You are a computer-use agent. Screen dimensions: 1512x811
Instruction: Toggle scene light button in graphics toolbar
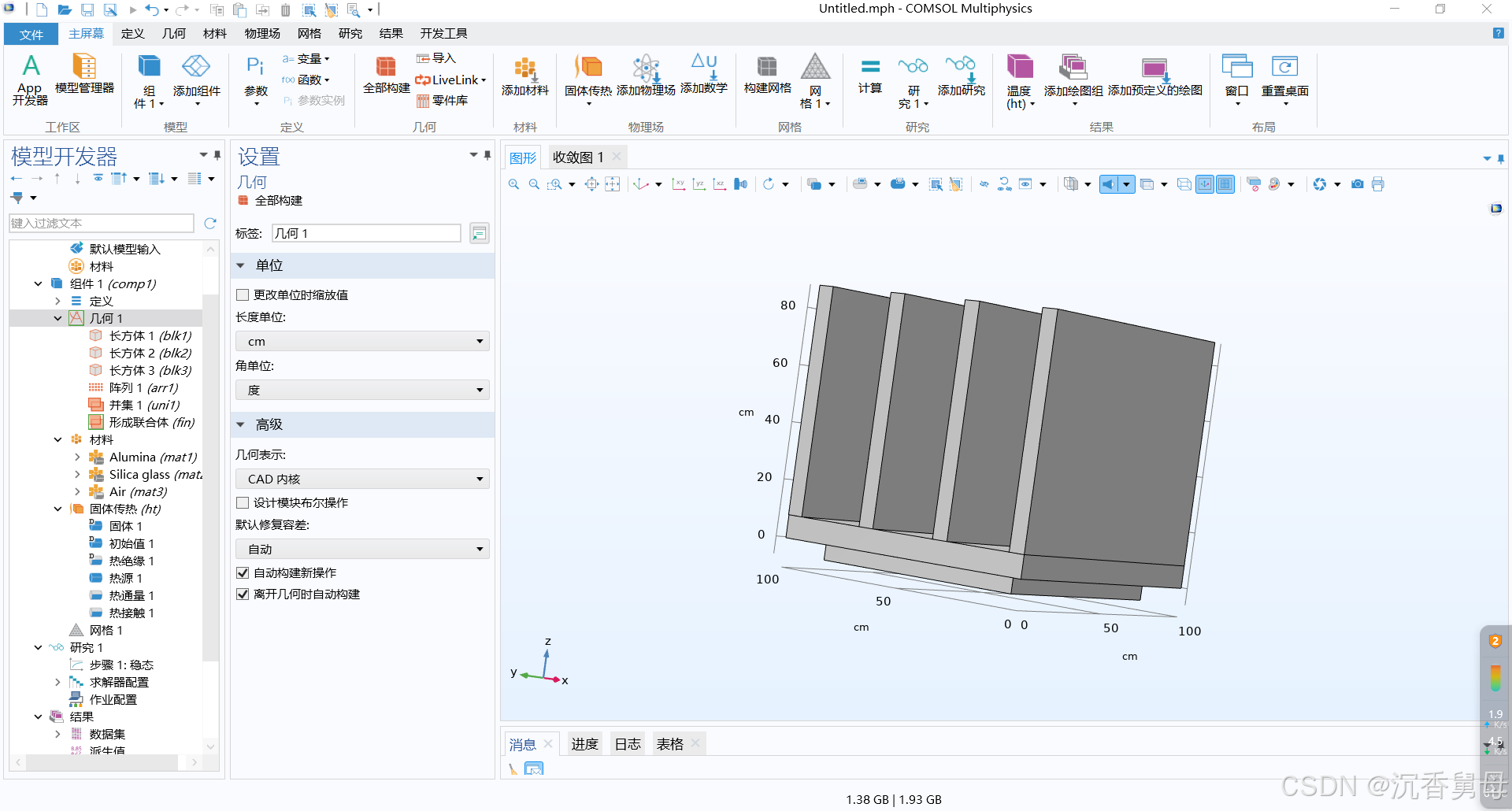pyautogui.click(x=1109, y=184)
